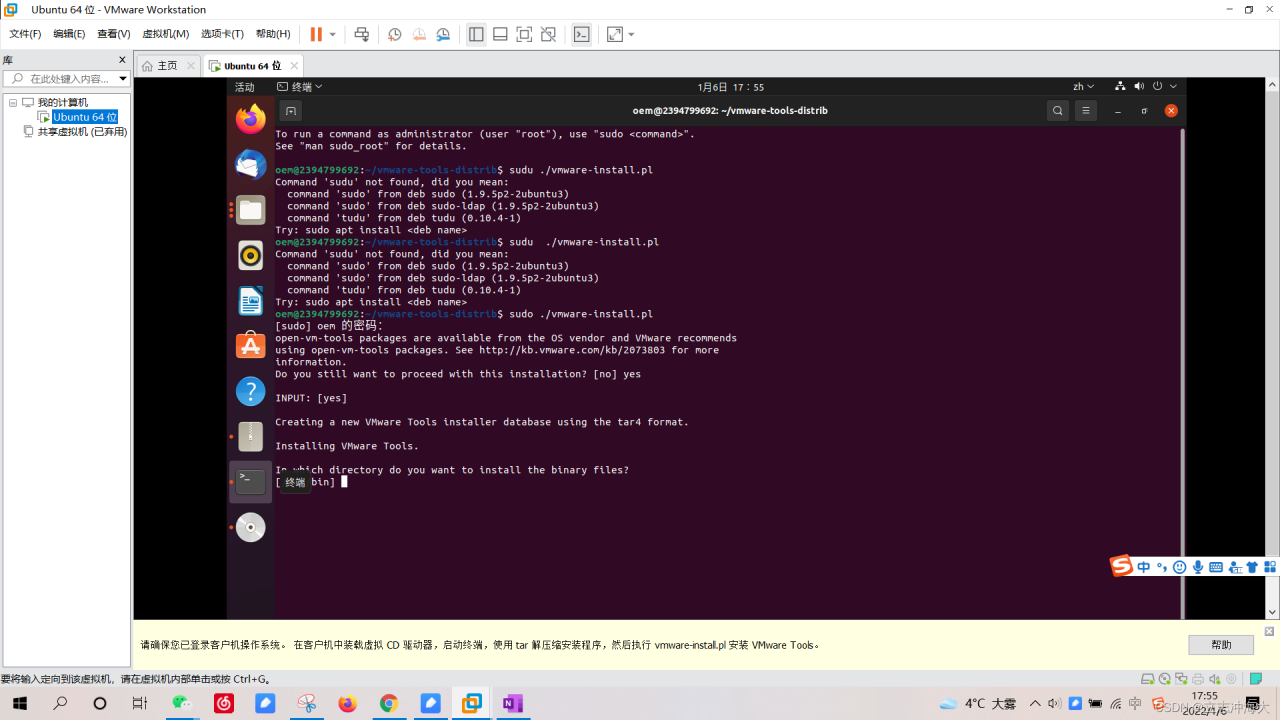This screenshot has width=1280, height=720.
Task: Open the power options dropdown arrow beside pause
Action: (333, 34)
